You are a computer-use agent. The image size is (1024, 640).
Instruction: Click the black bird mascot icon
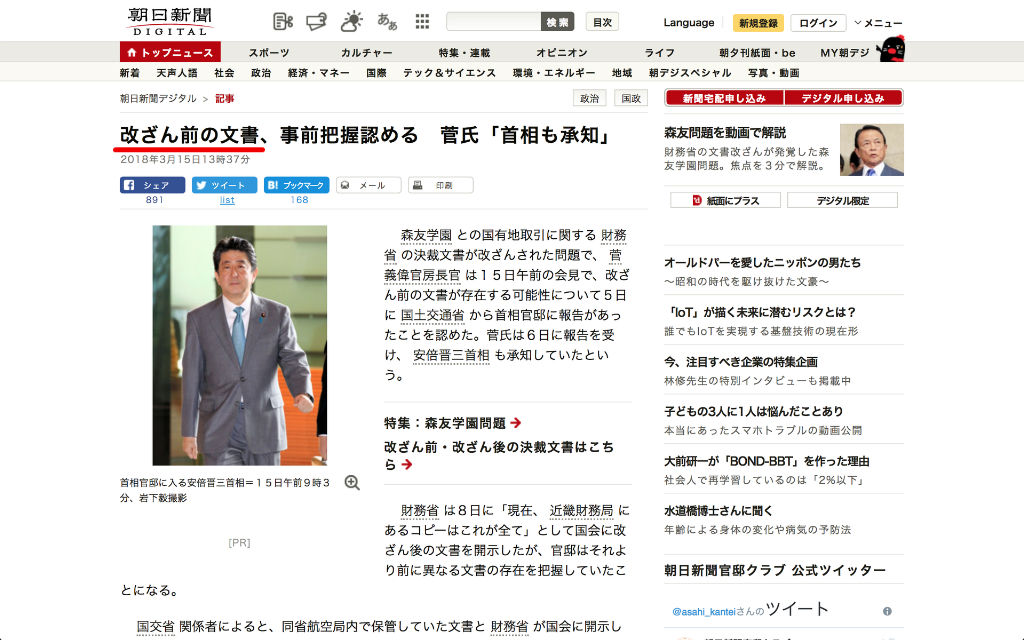point(891,48)
